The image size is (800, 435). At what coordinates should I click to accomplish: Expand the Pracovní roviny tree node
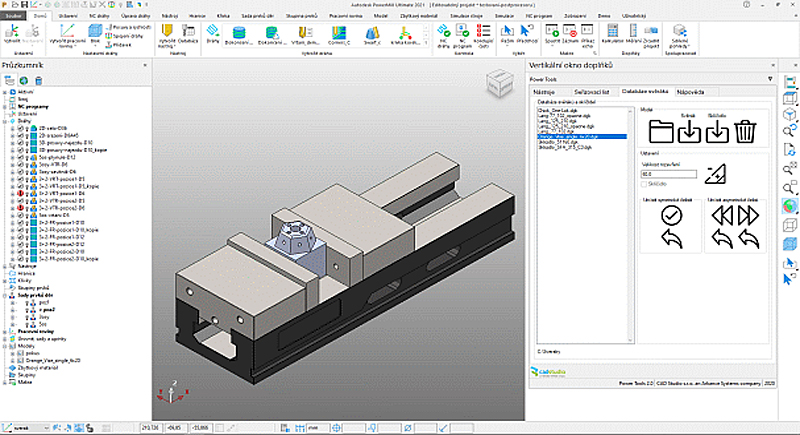pos(5,331)
